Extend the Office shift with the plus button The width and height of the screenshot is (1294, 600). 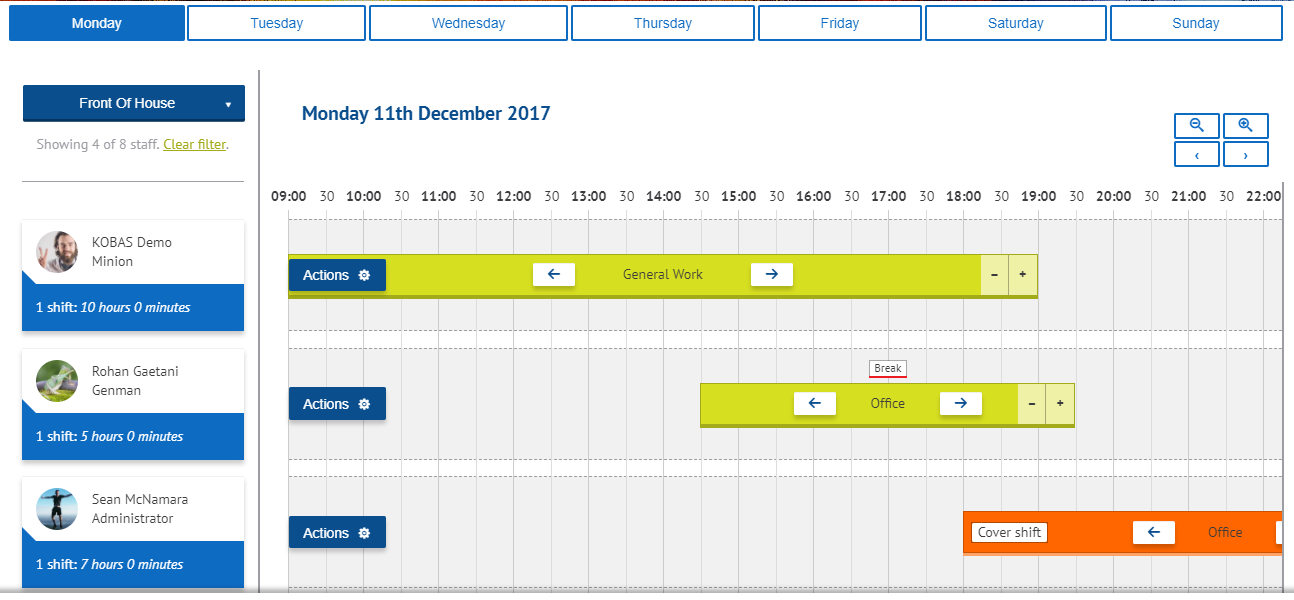pyautogui.click(x=1059, y=402)
